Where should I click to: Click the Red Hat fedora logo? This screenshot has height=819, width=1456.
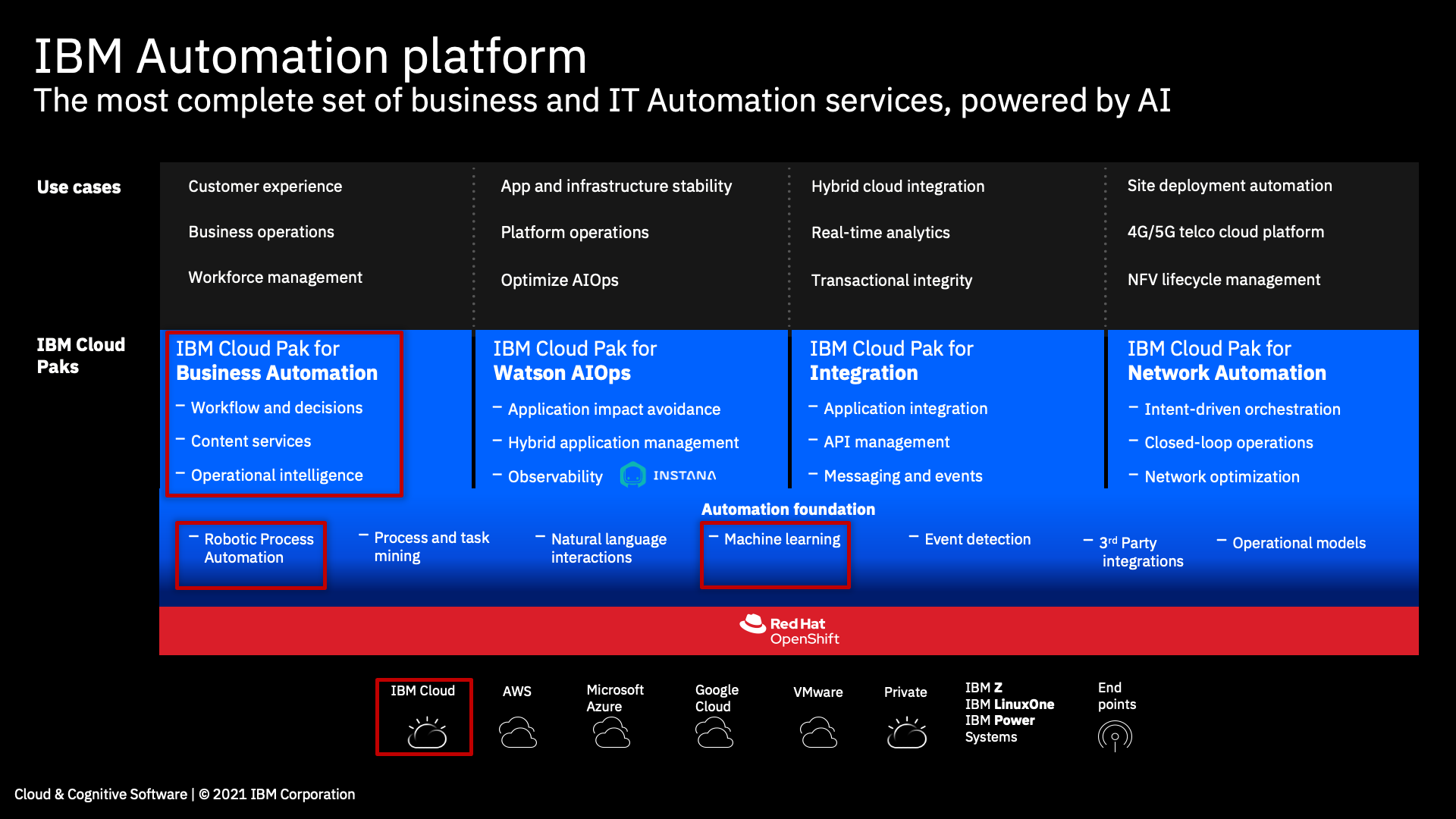753,623
